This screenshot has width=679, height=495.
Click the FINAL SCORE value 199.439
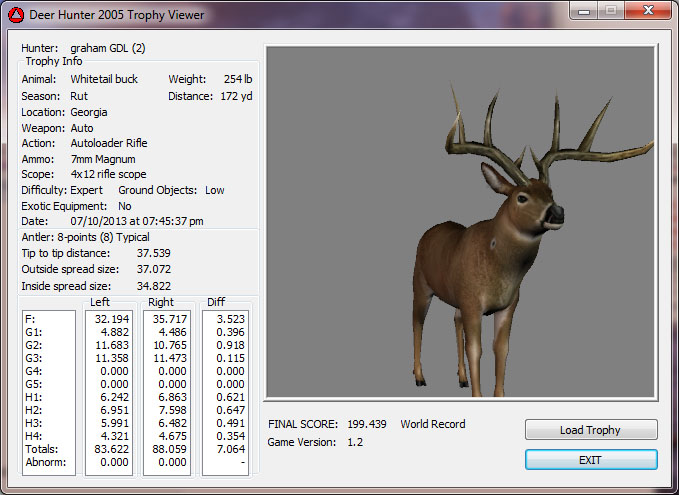368,424
